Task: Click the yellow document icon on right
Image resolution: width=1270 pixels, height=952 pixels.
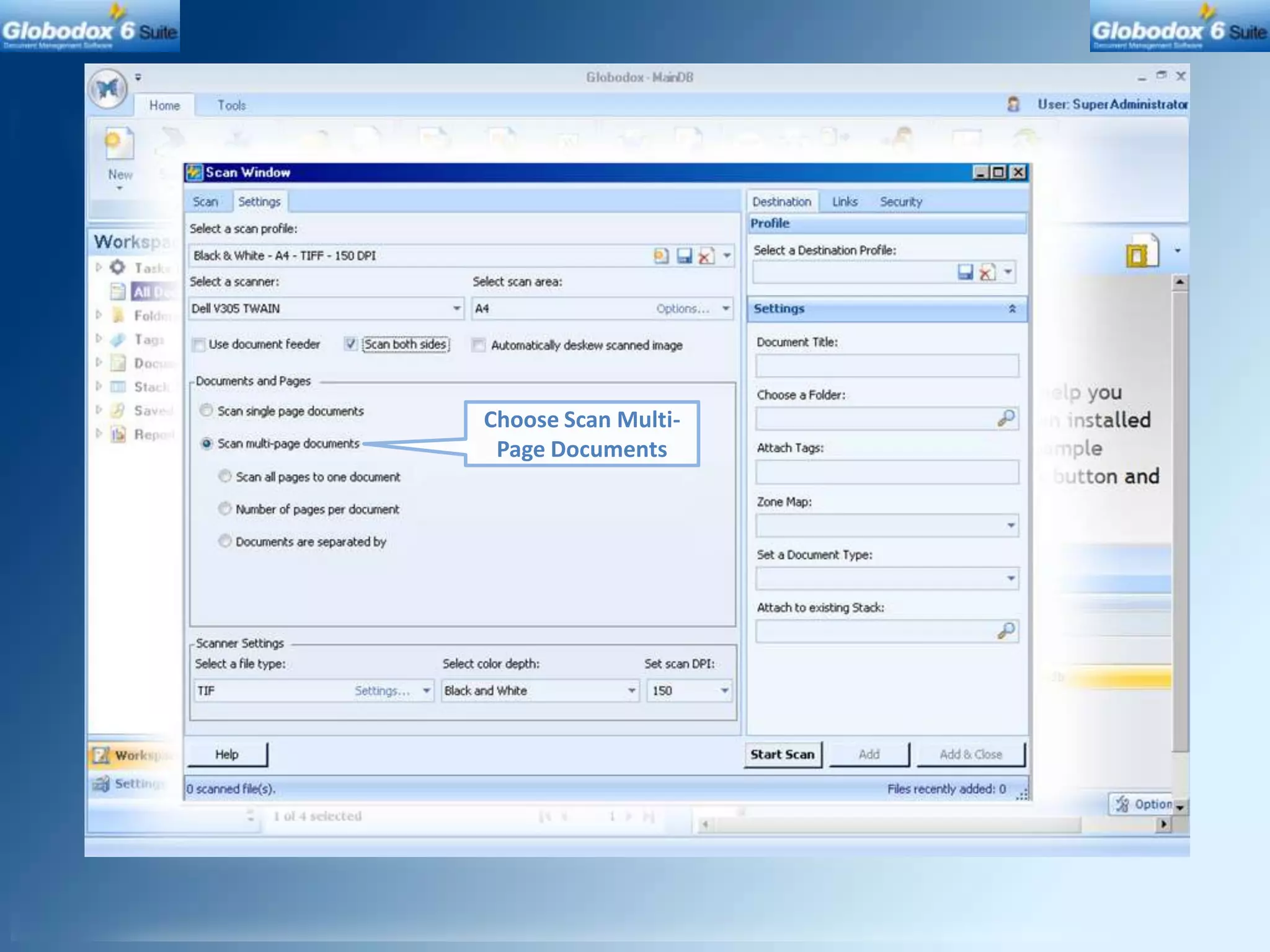Action: click(x=1142, y=250)
